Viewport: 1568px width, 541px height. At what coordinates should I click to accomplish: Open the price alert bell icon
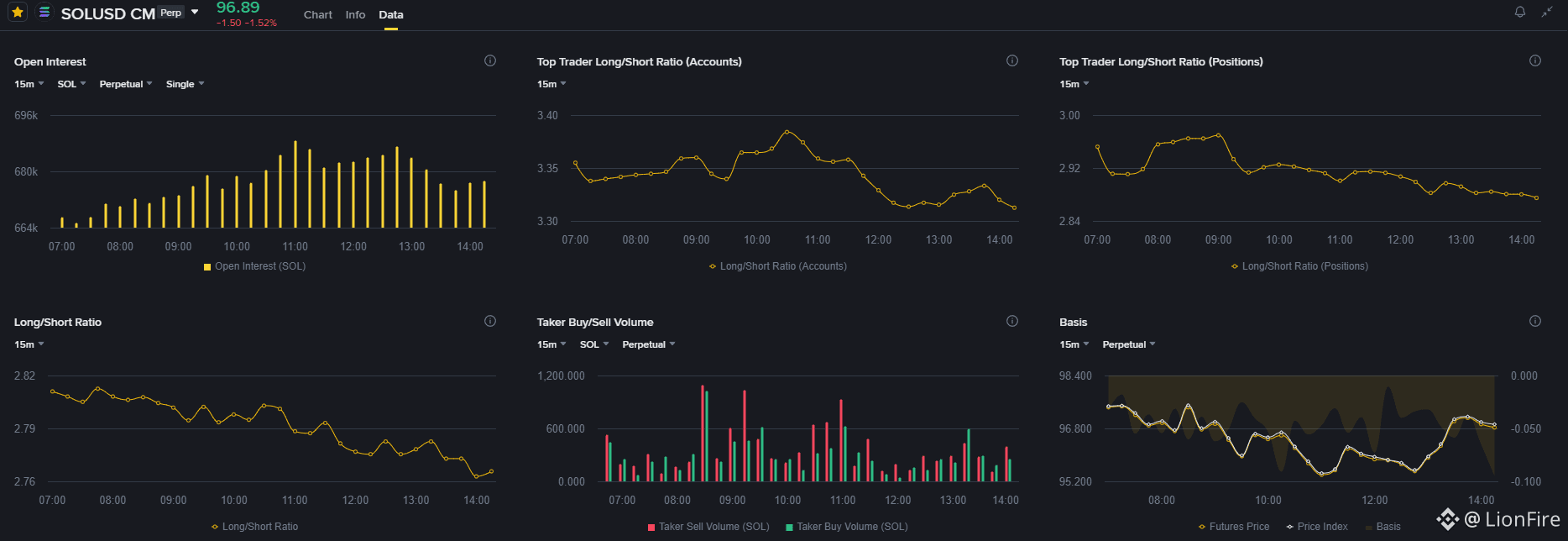(x=1520, y=12)
